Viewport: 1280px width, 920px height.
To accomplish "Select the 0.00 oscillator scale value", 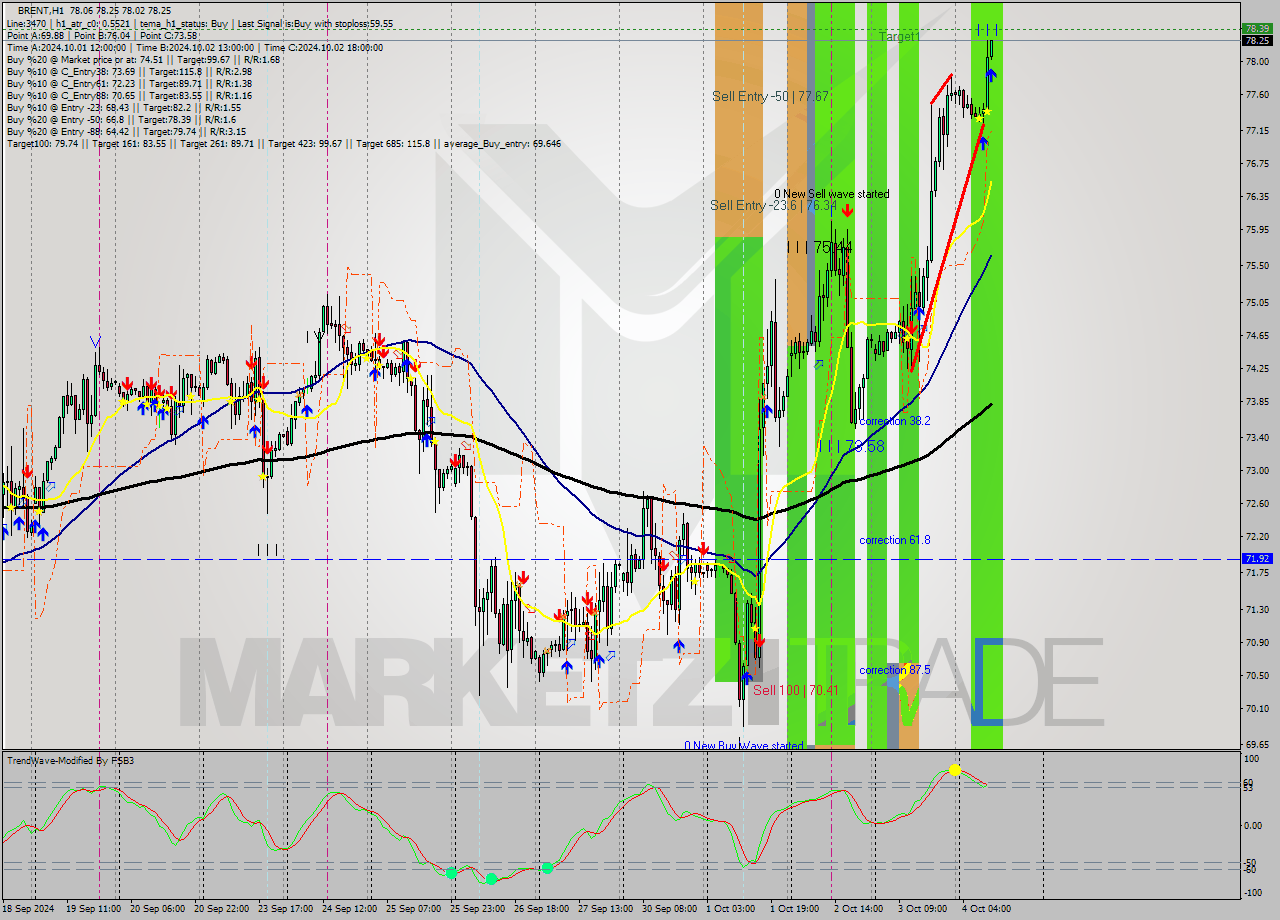I will point(1255,826).
